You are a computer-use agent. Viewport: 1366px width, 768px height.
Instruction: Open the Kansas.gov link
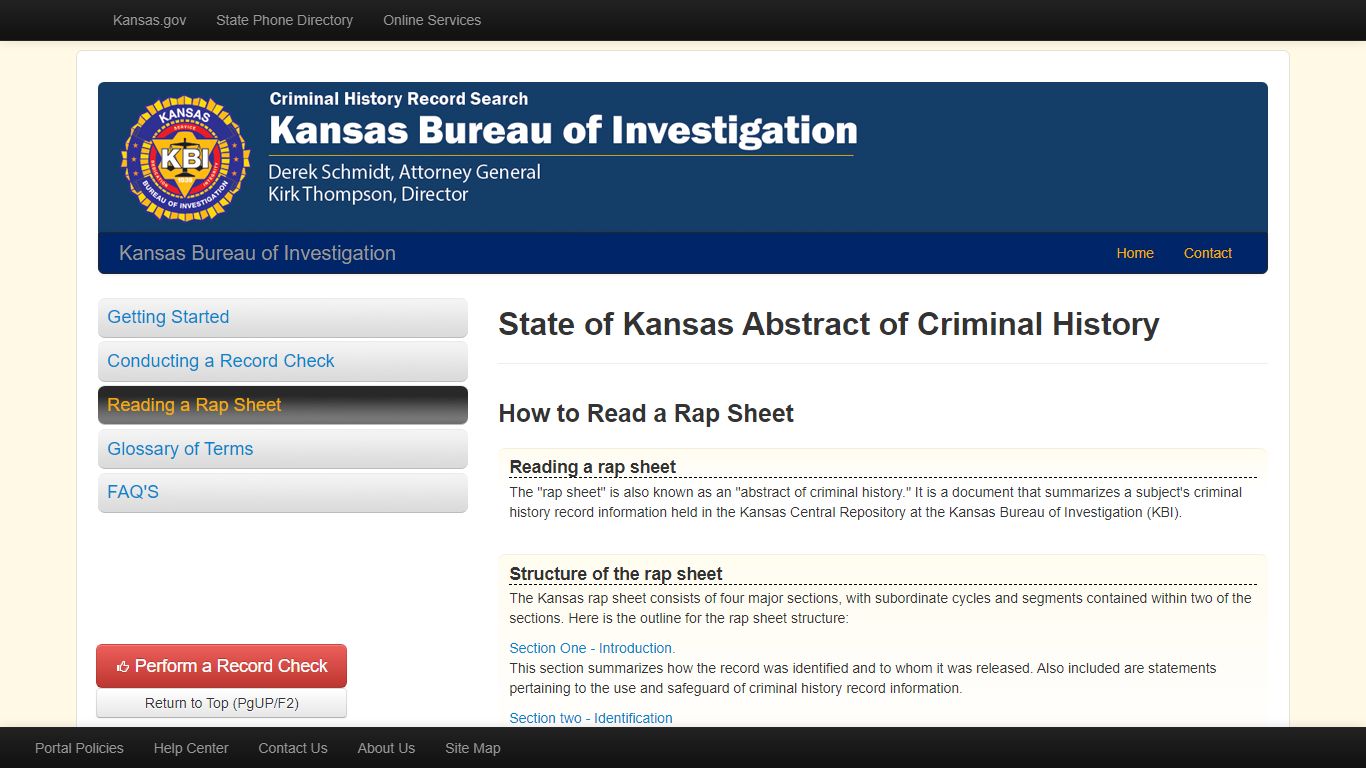[x=150, y=20]
